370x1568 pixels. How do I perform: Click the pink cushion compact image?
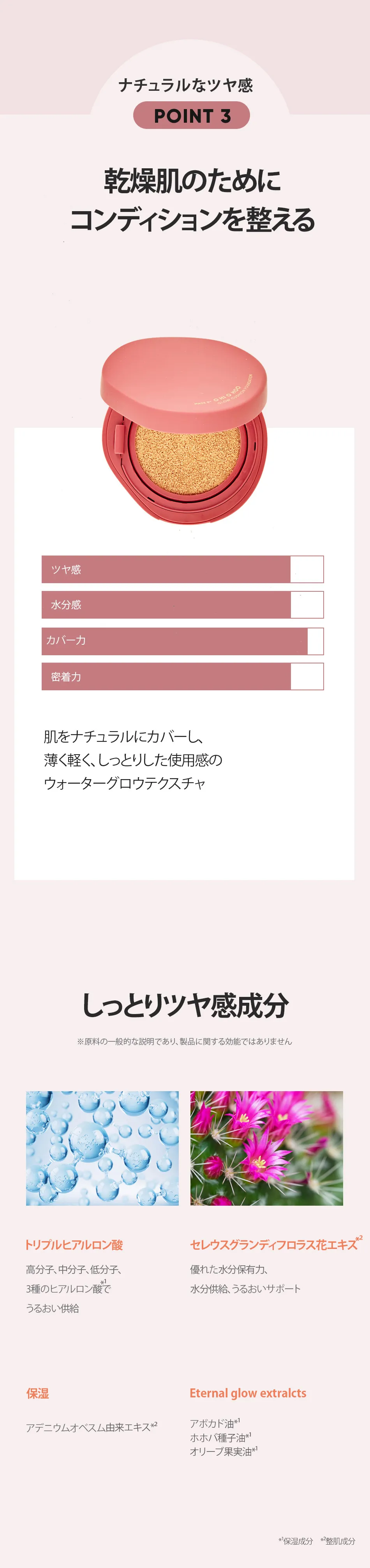(184, 429)
